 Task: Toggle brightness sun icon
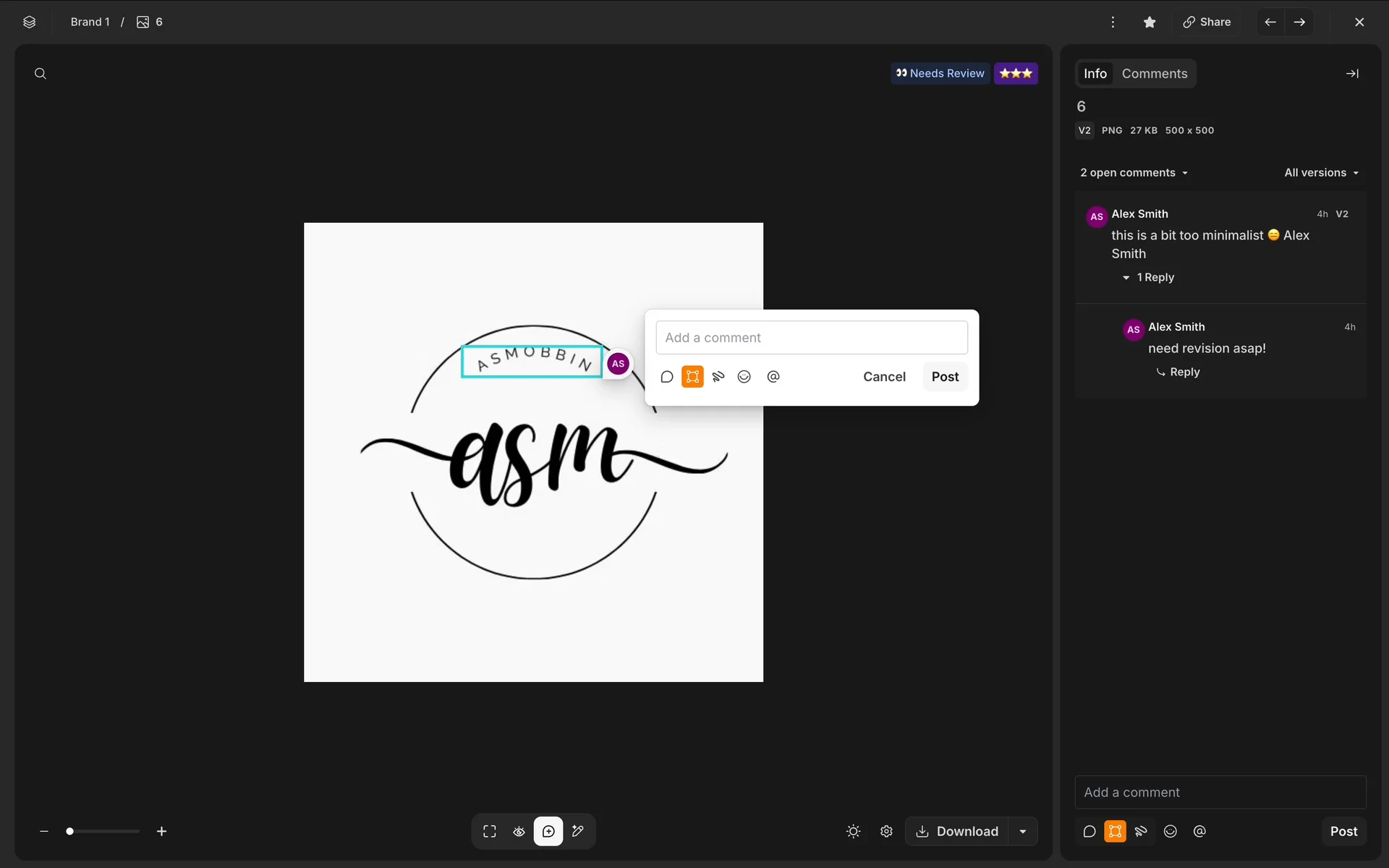pyautogui.click(x=853, y=831)
